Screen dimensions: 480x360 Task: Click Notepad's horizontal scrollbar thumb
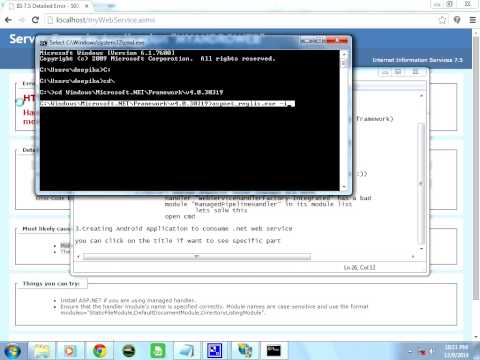tap(197, 256)
